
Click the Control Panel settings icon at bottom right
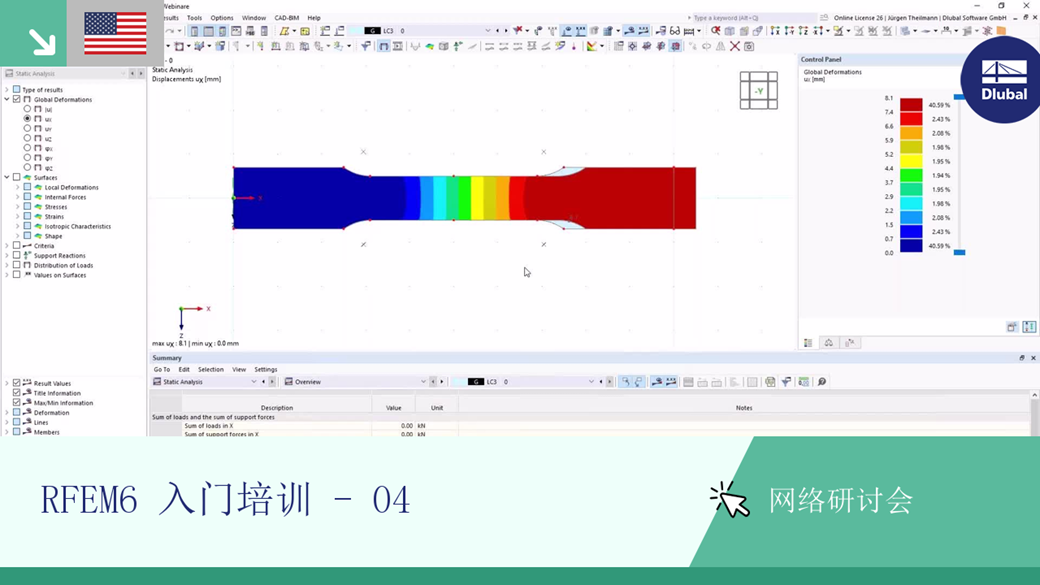coord(1029,327)
